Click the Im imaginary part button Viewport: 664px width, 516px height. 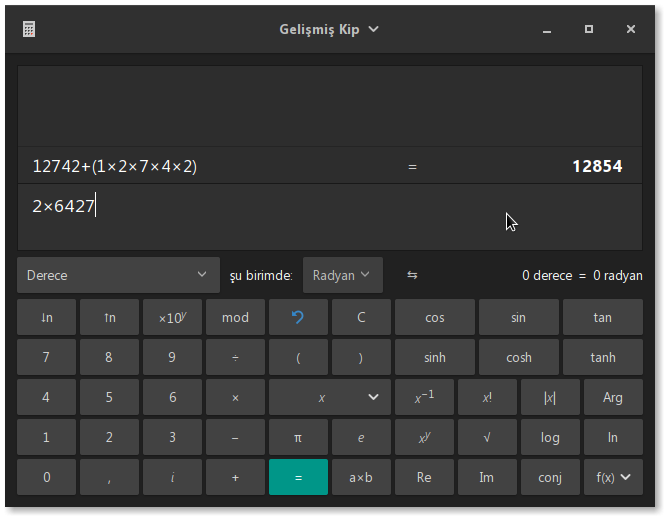487,477
